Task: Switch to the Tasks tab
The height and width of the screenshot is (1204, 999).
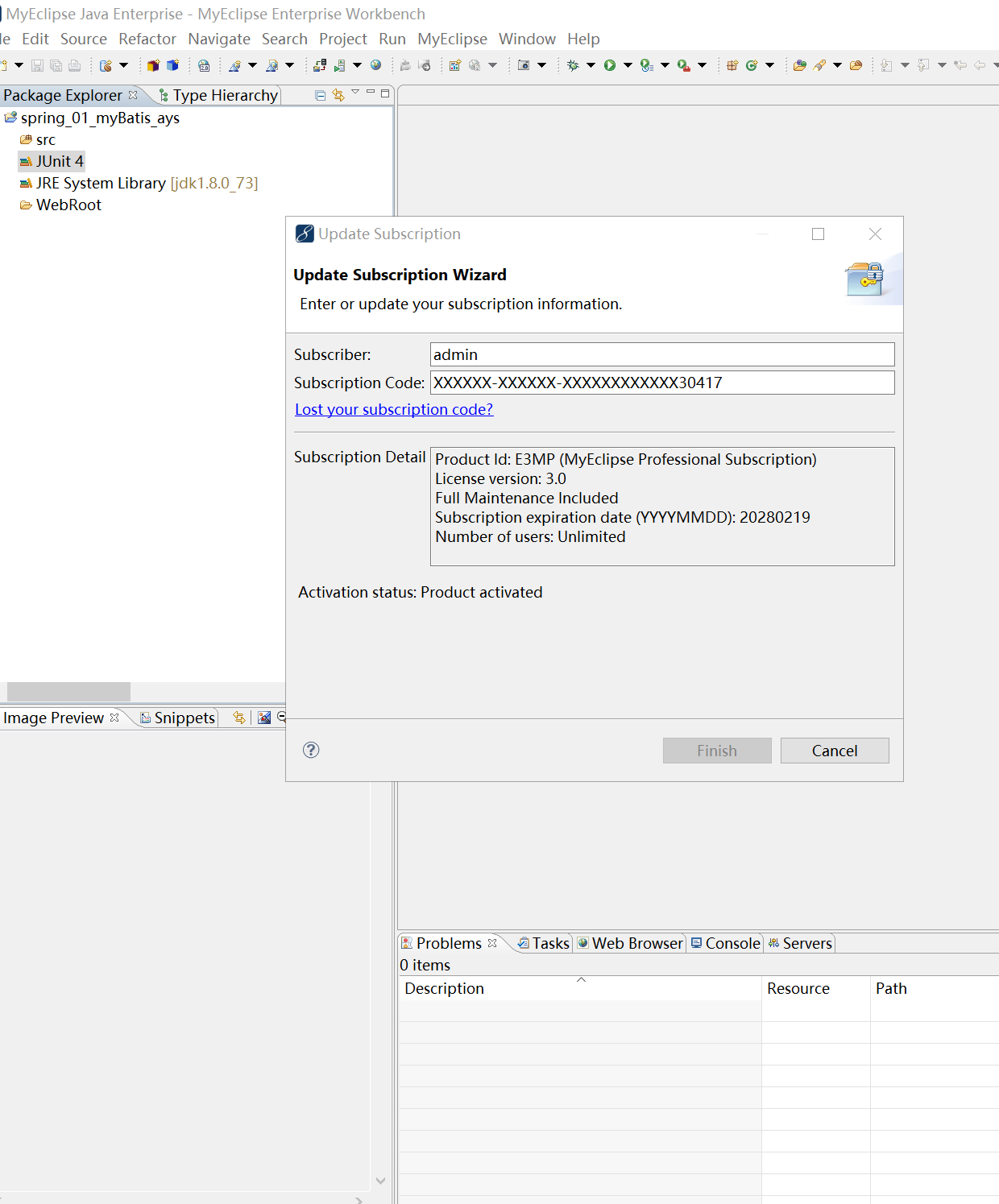Action: coord(543,943)
